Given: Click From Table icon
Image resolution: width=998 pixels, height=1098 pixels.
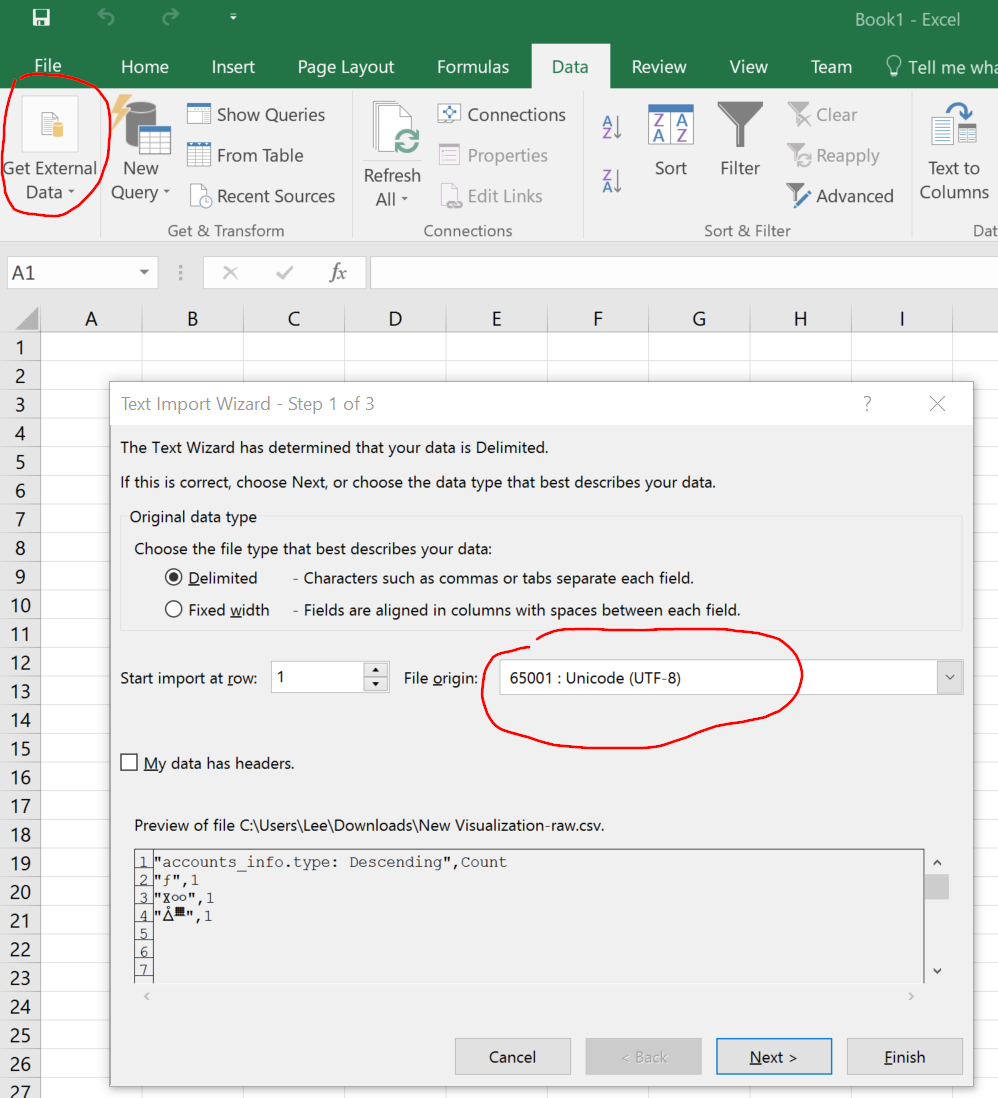Looking at the screenshot, I should (x=199, y=155).
